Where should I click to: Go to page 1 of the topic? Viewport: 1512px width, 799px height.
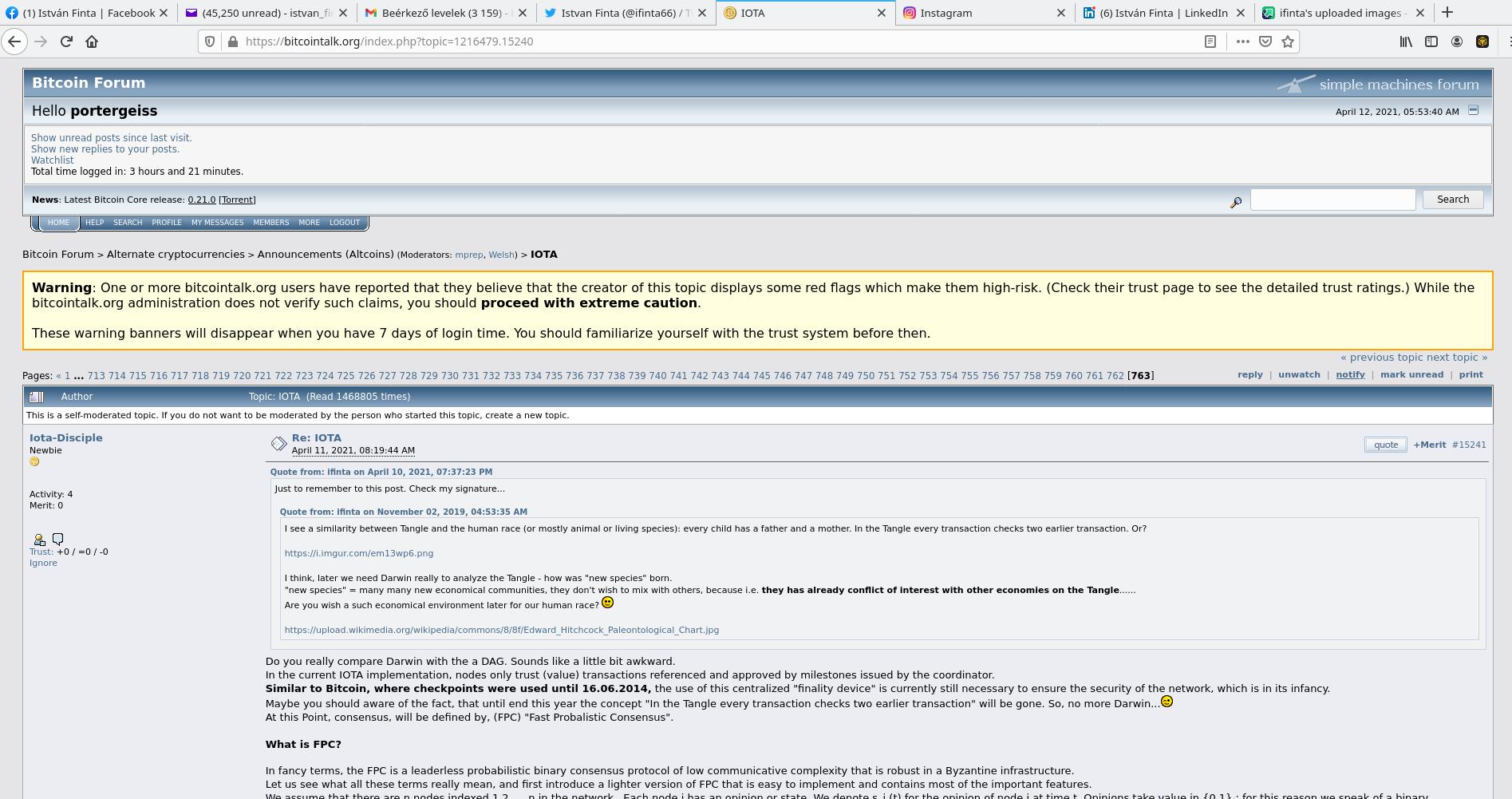(67, 375)
